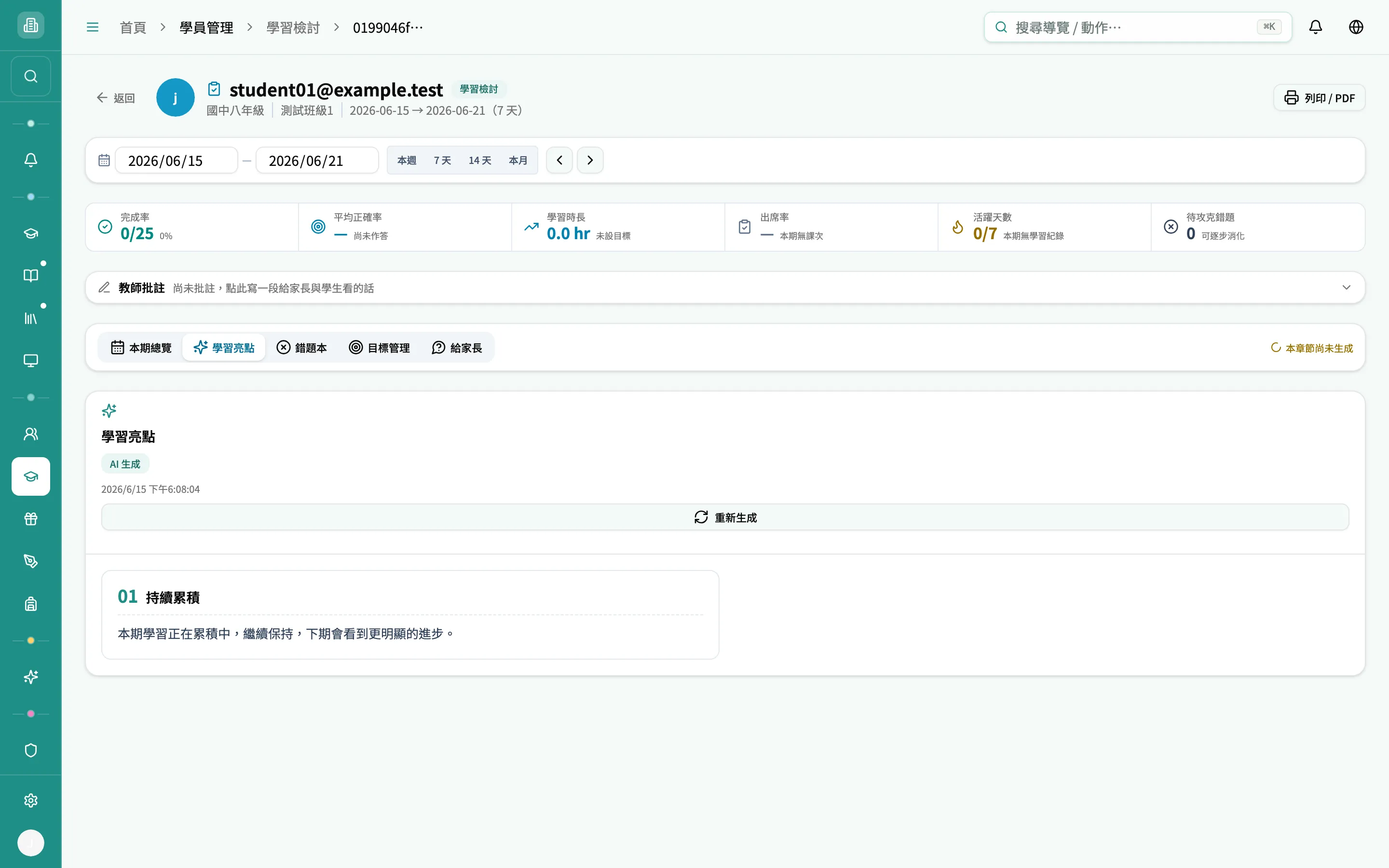Click the 0199046f… breadcrumb item
Screen dimensions: 1389x868
pyautogui.click(x=387, y=27)
